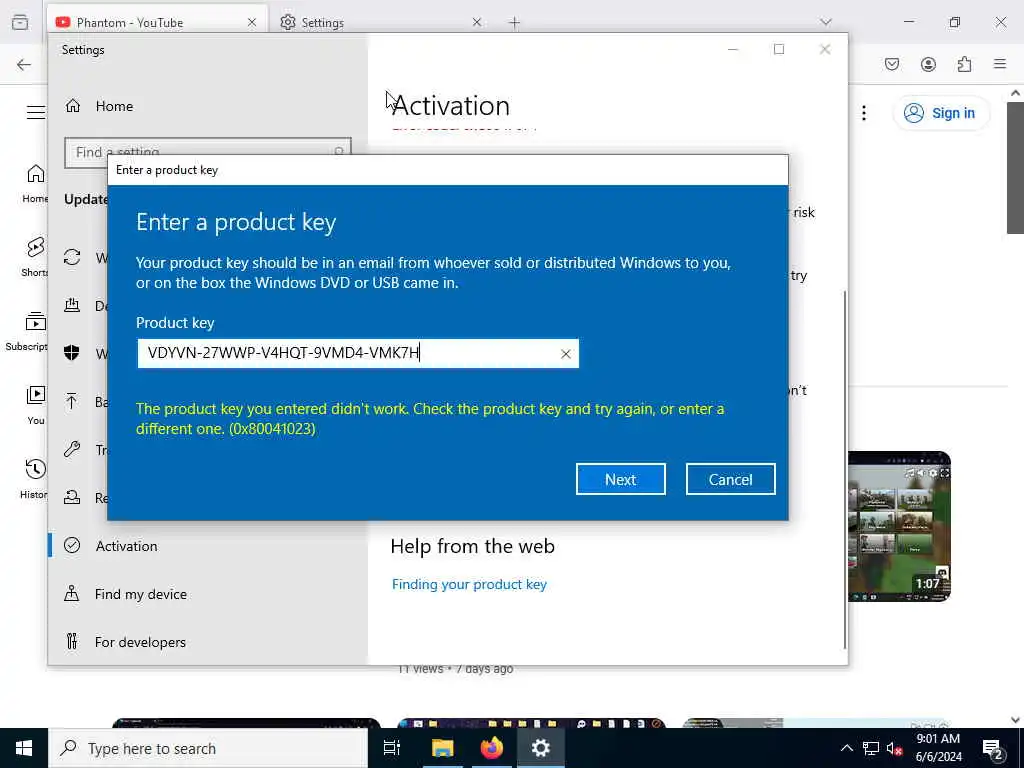Image resolution: width=1024 pixels, height=768 pixels.
Task: Cancel the Enter a product key dialog
Action: [x=730, y=479]
